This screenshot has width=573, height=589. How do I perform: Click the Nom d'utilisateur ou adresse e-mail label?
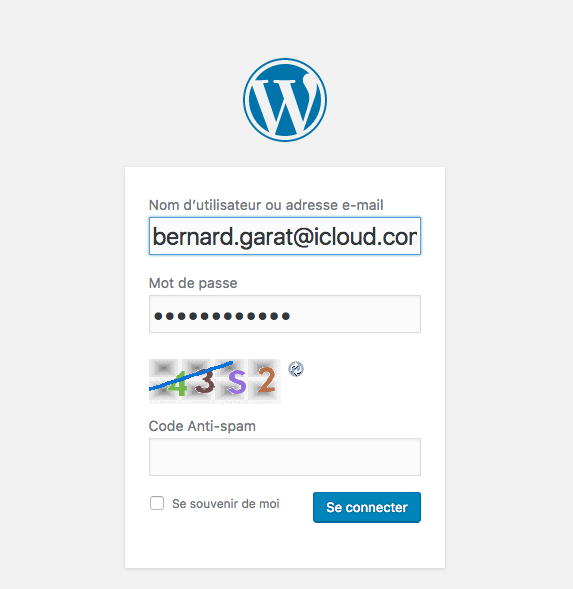[266, 205]
